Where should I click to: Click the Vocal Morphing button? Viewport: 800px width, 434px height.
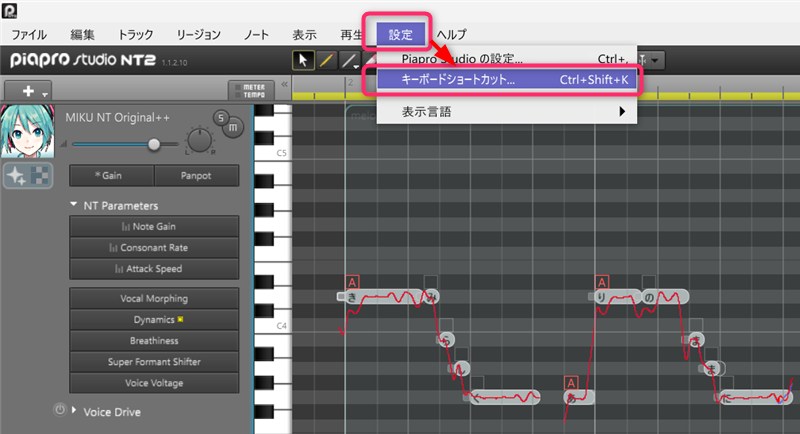pyautogui.click(x=154, y=298)
